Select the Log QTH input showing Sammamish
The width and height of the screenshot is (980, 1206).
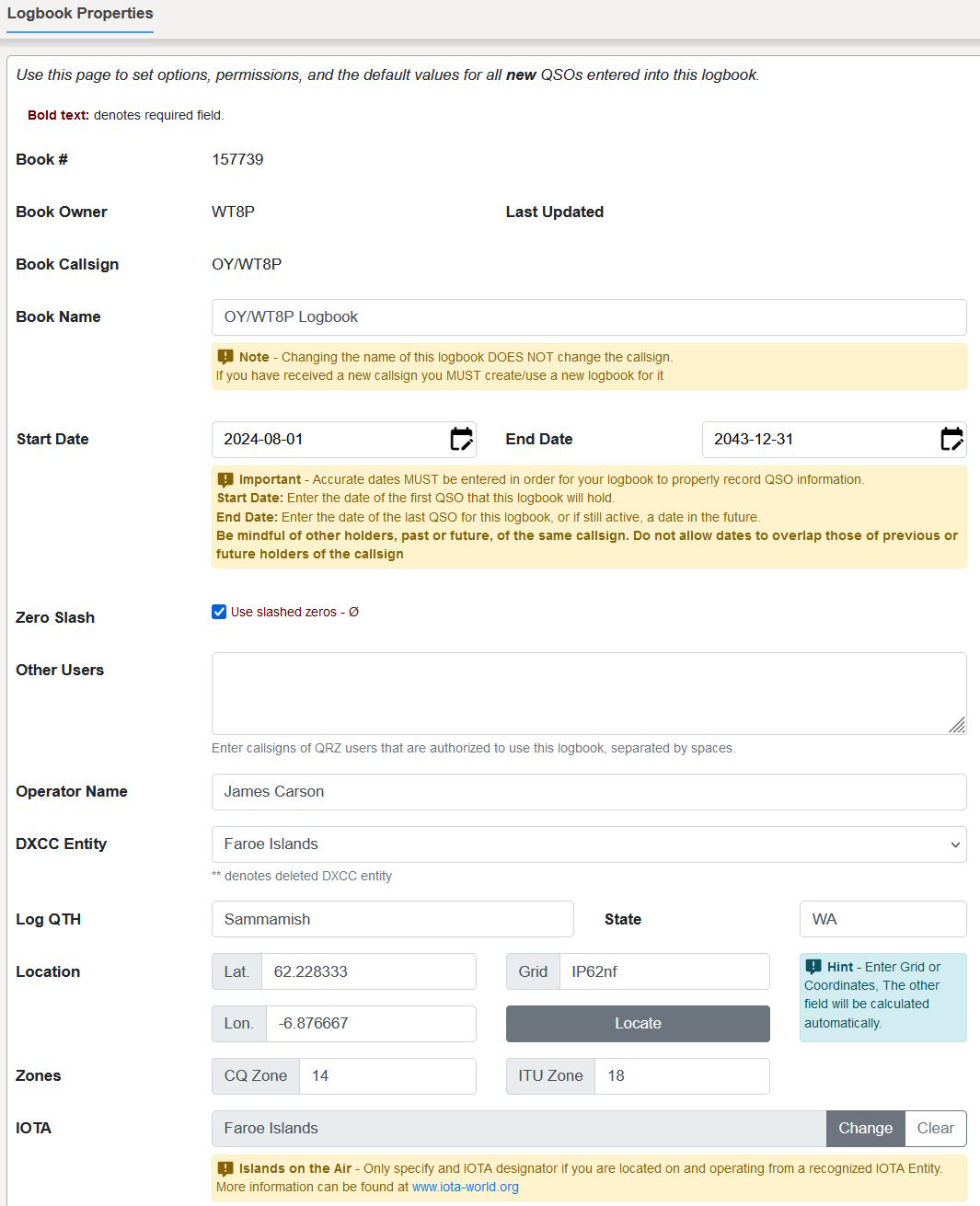pyautogui.click(x=392, y=918)
